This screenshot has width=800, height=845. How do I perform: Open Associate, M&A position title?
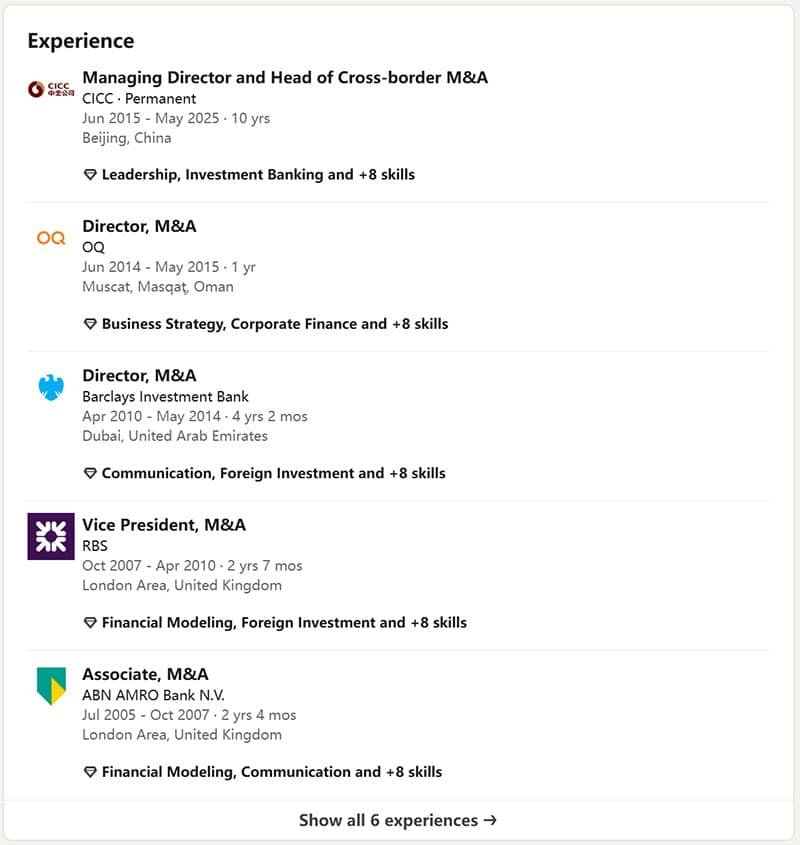[145, 674]
